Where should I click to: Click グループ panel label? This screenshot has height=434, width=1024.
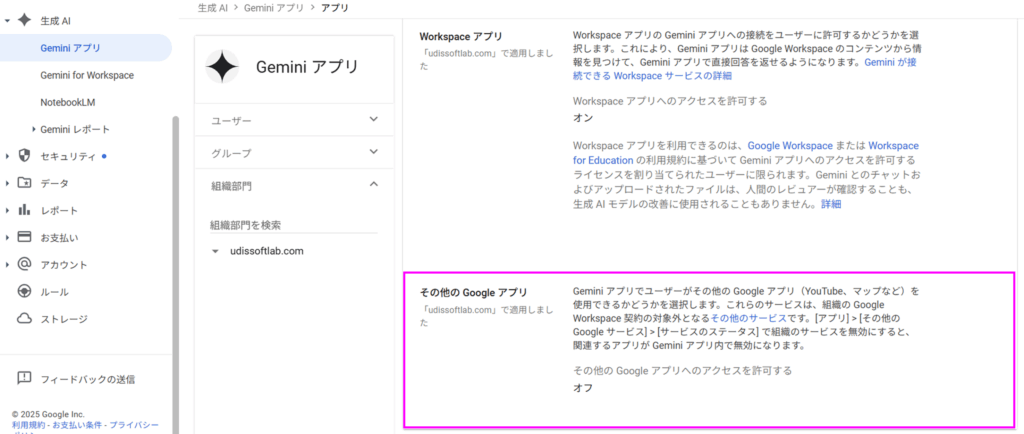click(231, 153)
